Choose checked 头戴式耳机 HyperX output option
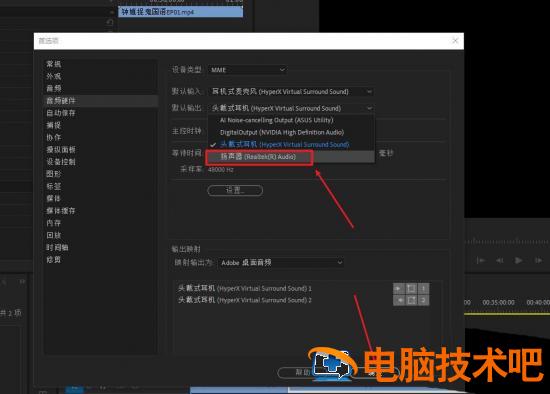 (x=291, y=144)
